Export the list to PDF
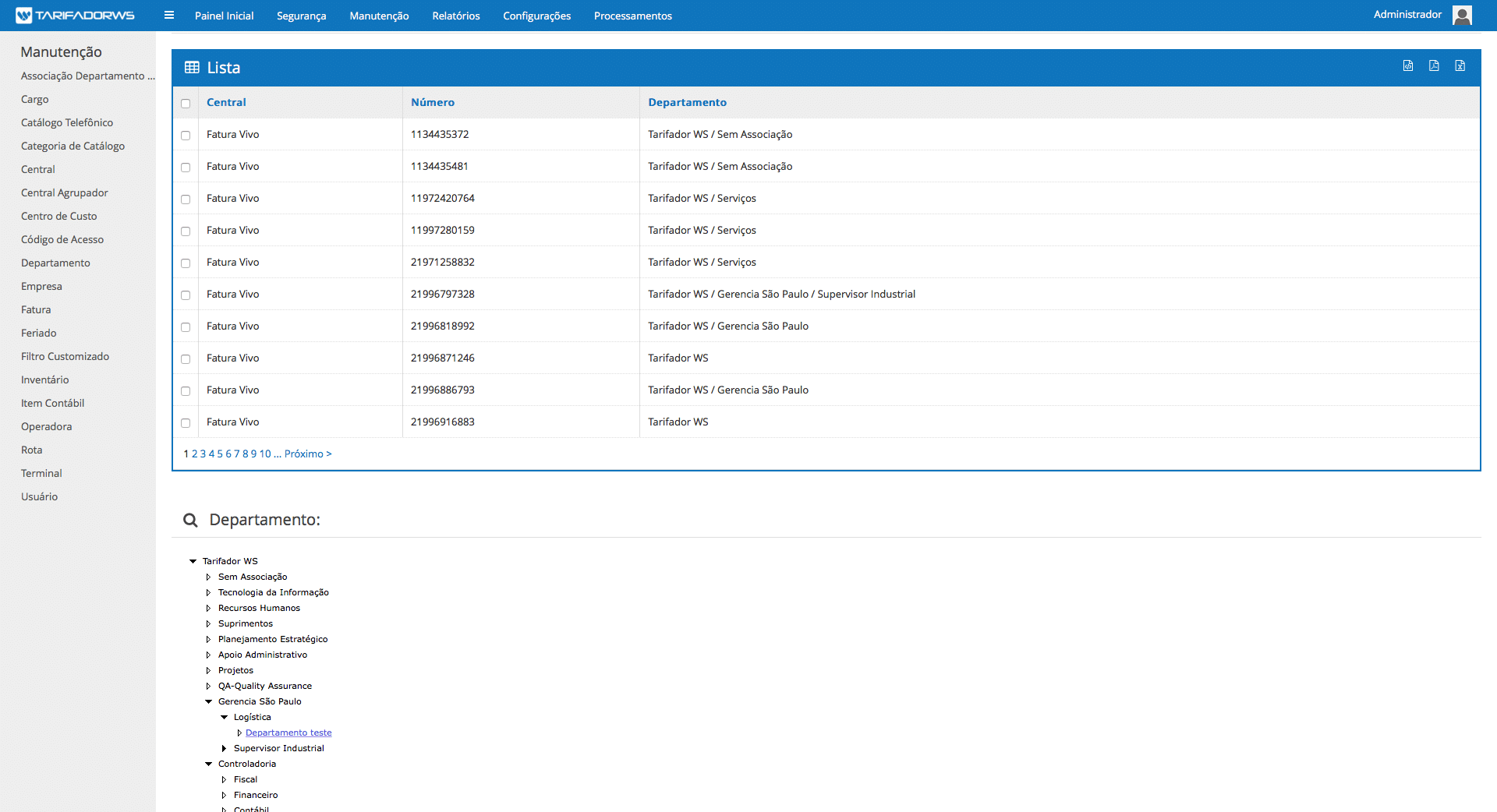Viewport: 1497px width, 812px height. pyautogui.click(x=1434, y=66)
